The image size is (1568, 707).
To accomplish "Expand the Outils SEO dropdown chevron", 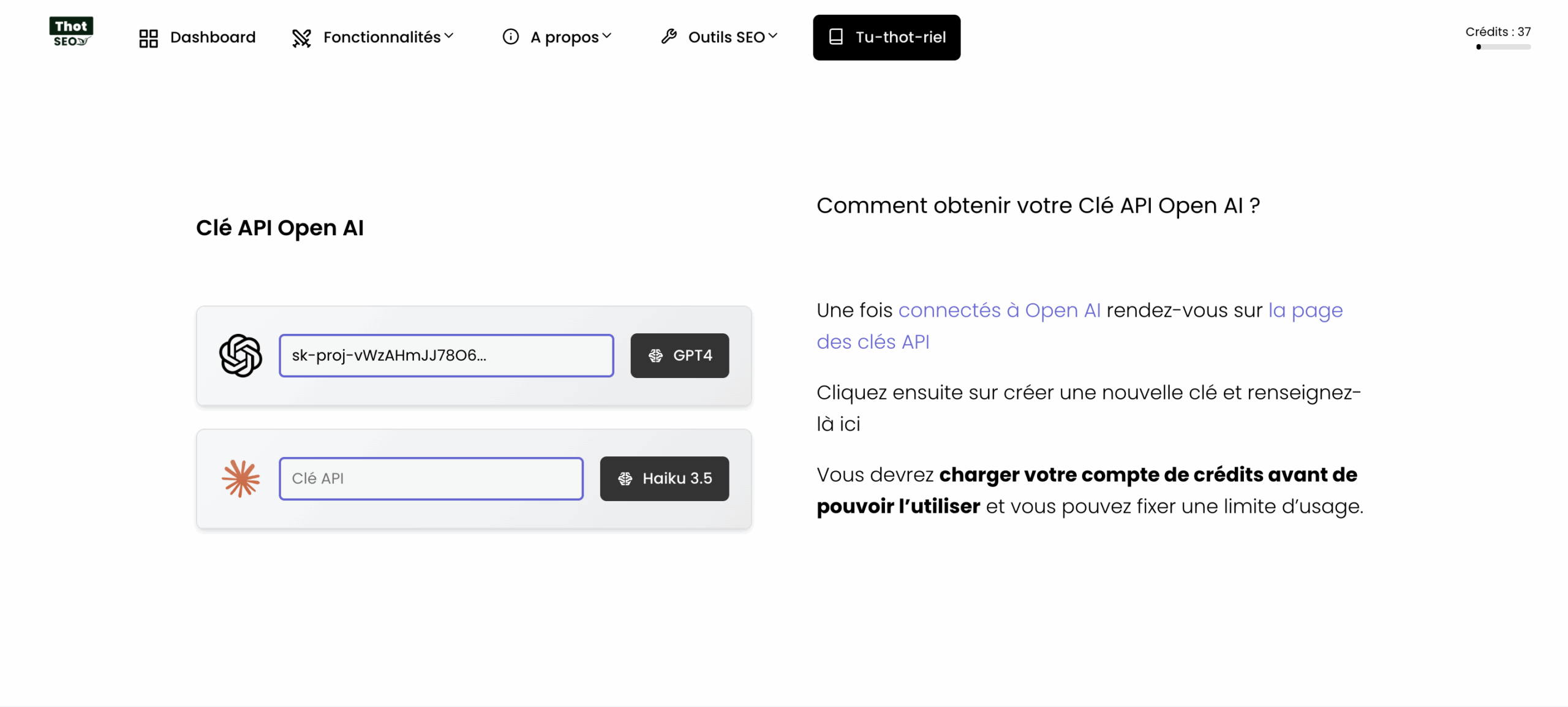I will [x=773, y=36].
